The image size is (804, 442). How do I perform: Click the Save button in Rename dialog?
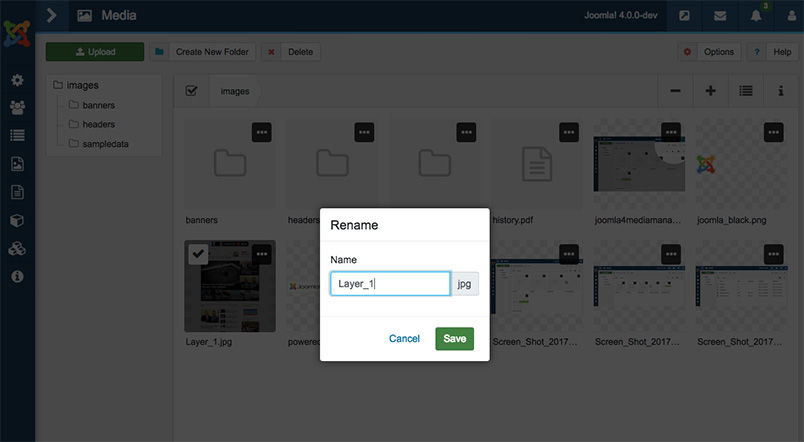[x=454, y=339]
